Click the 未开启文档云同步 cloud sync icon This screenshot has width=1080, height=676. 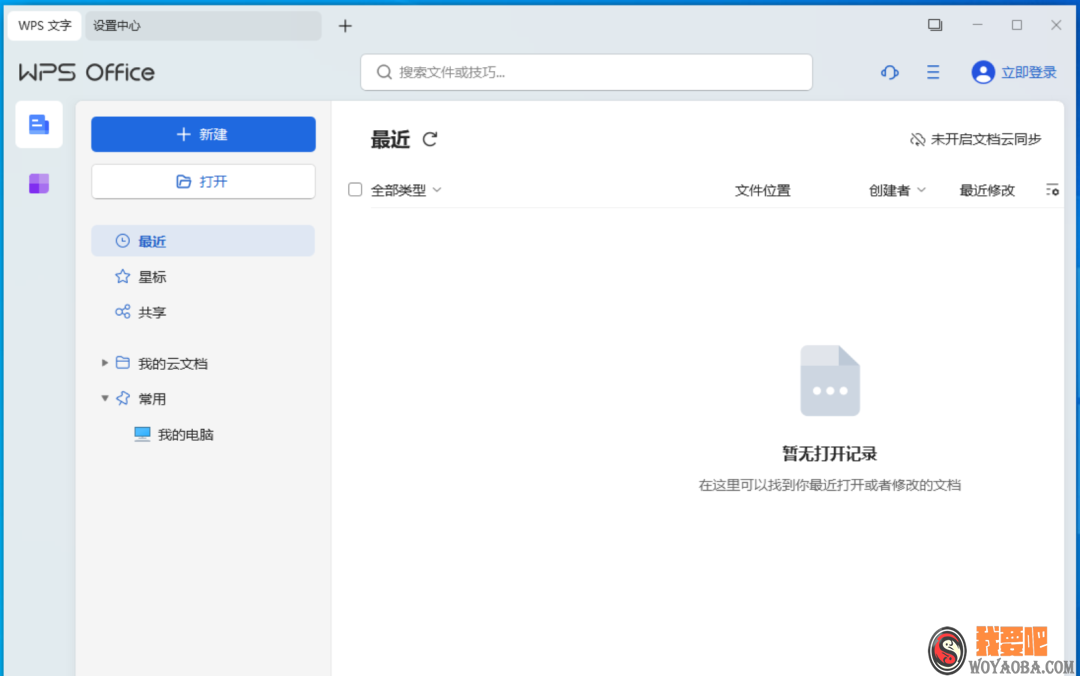(x=919, y=140)
